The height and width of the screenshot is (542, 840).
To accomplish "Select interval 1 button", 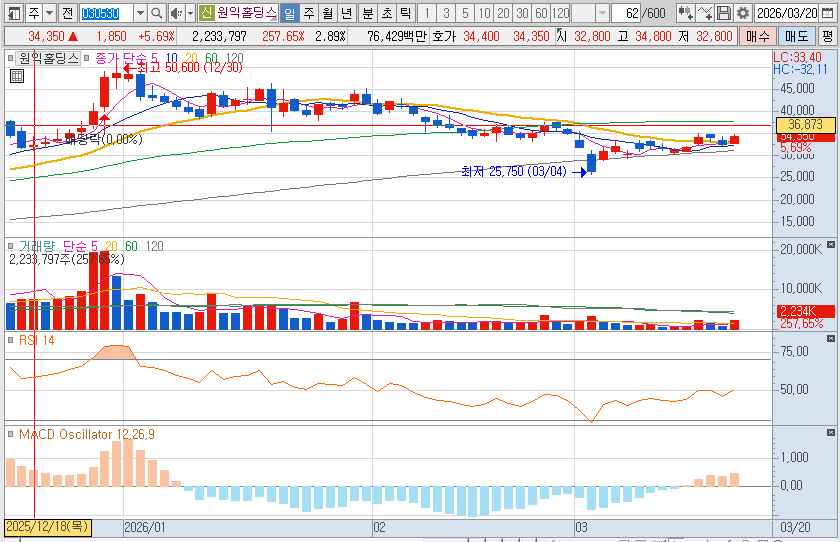I will (x=427, y=13).
